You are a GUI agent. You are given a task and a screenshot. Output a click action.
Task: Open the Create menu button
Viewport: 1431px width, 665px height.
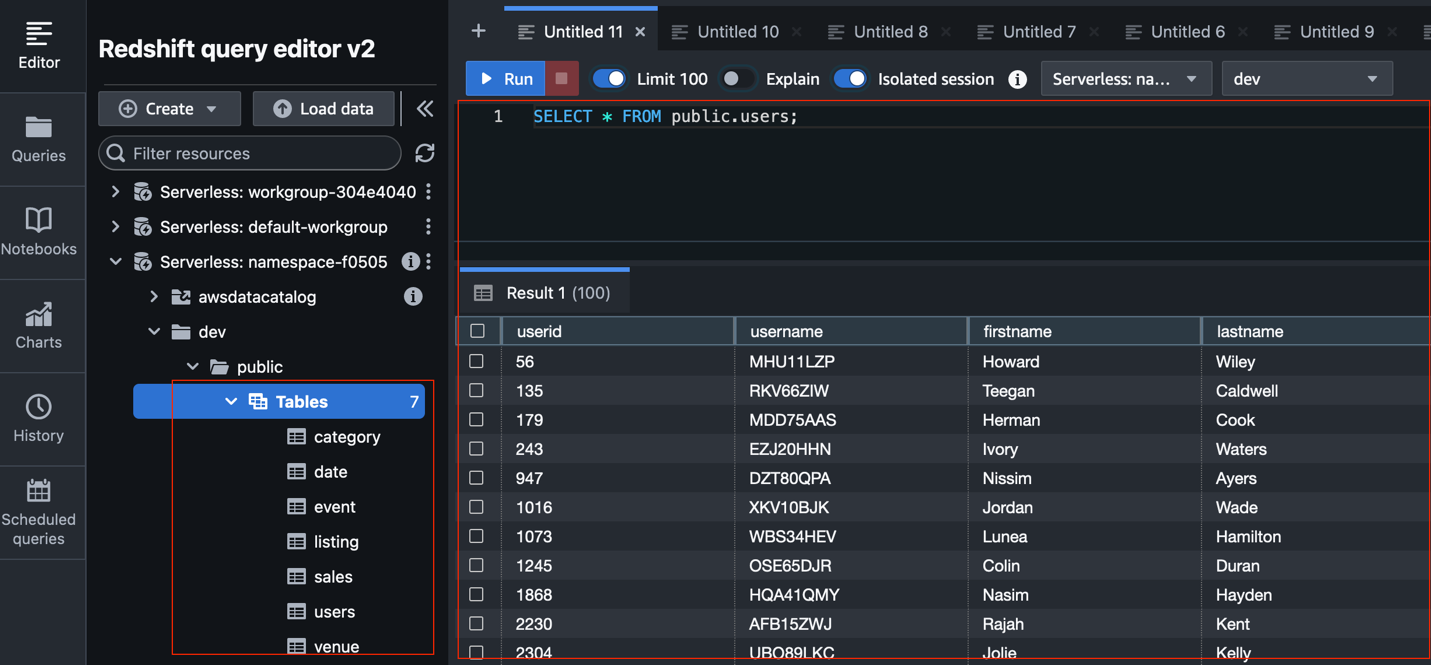click(169, 108)
